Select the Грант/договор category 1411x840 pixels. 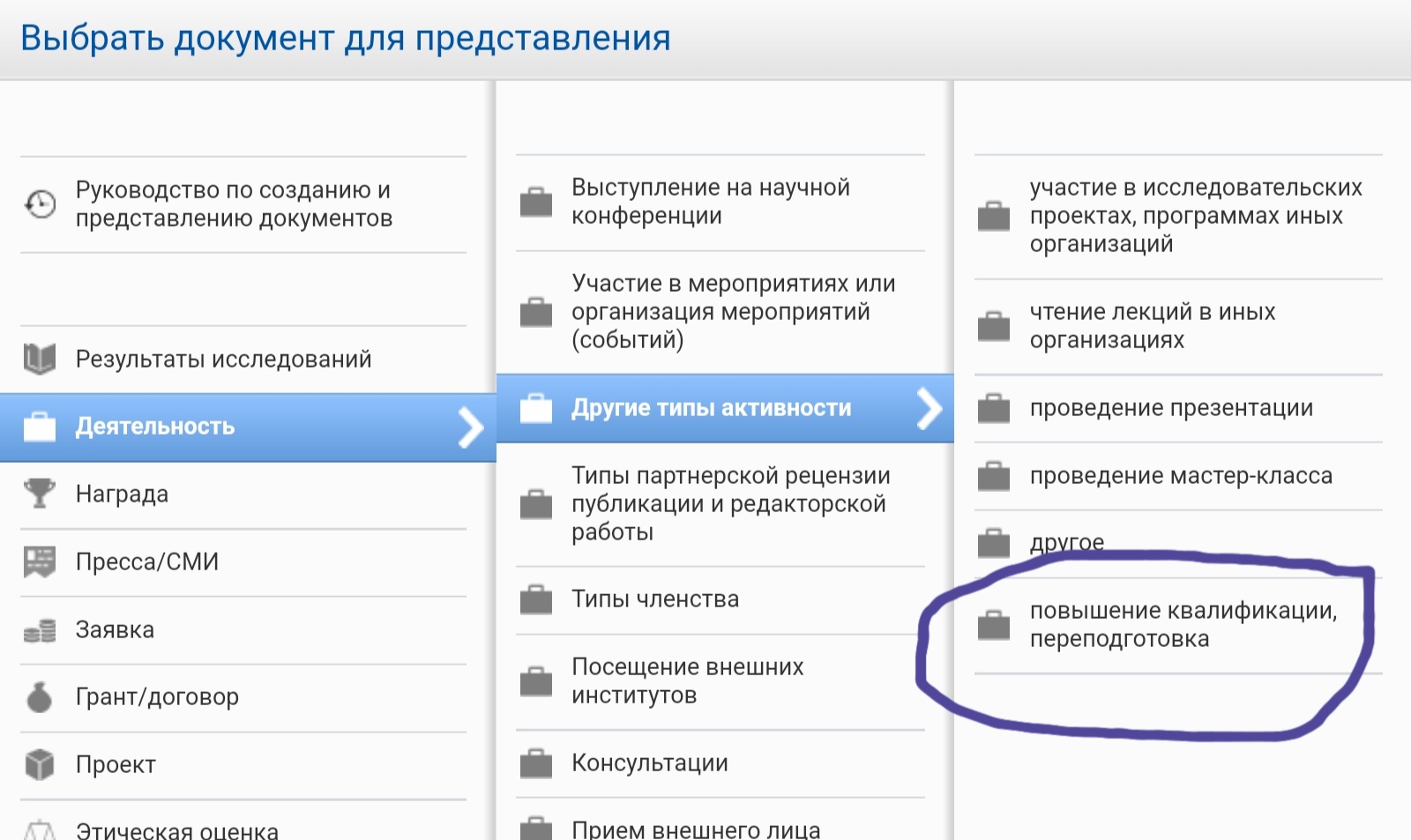click(x=243, y=697)
